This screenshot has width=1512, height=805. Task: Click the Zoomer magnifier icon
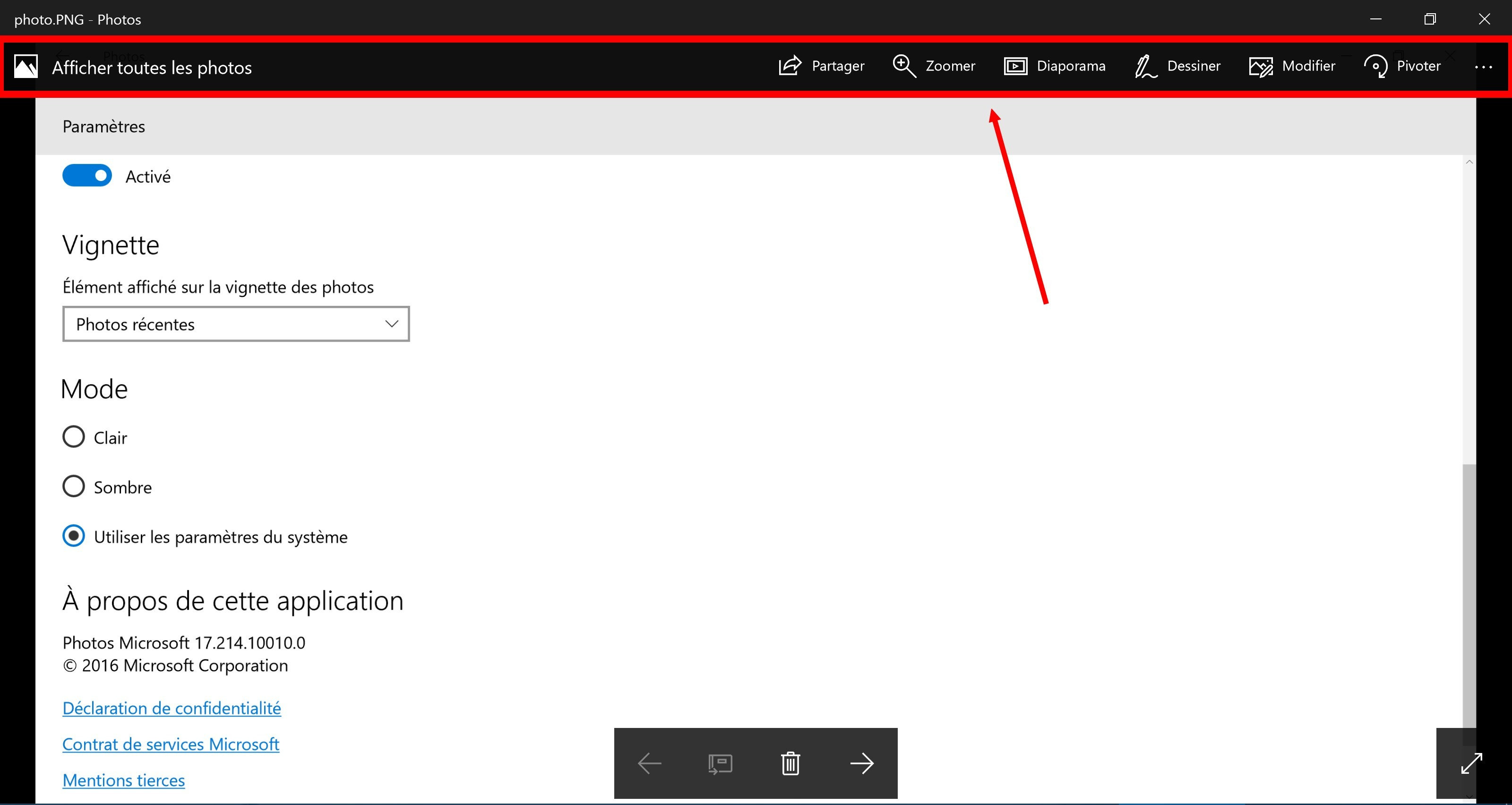click(904, 66)
